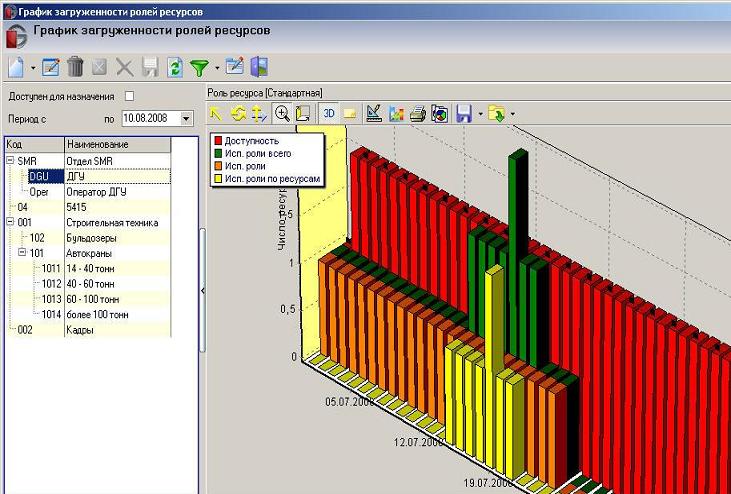Create a new record with the blank page icon
The image size is (731, 494).
16,67
